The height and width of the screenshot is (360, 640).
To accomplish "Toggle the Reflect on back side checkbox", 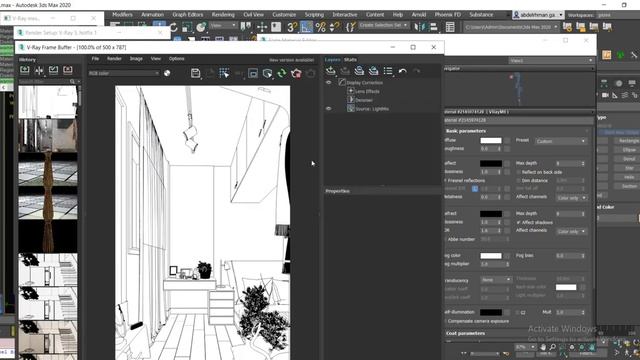I will tap(518, 172).
